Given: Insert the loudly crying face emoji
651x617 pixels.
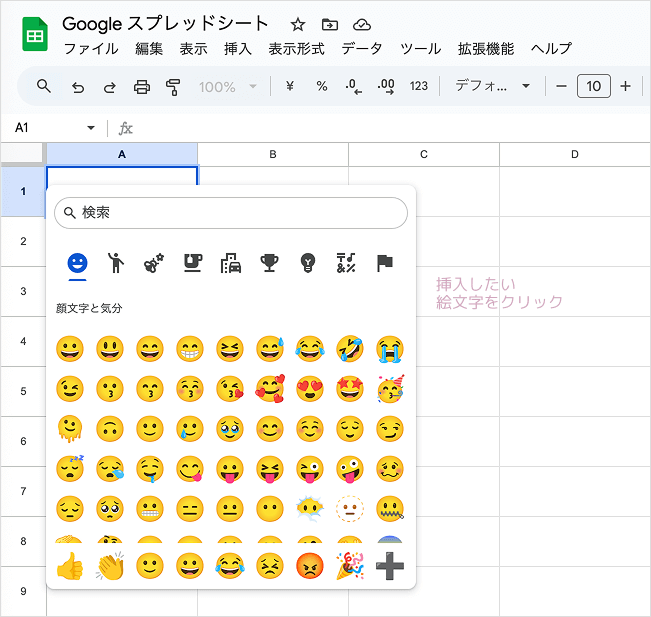Looking at the screenshot, I should click(390, 349).
